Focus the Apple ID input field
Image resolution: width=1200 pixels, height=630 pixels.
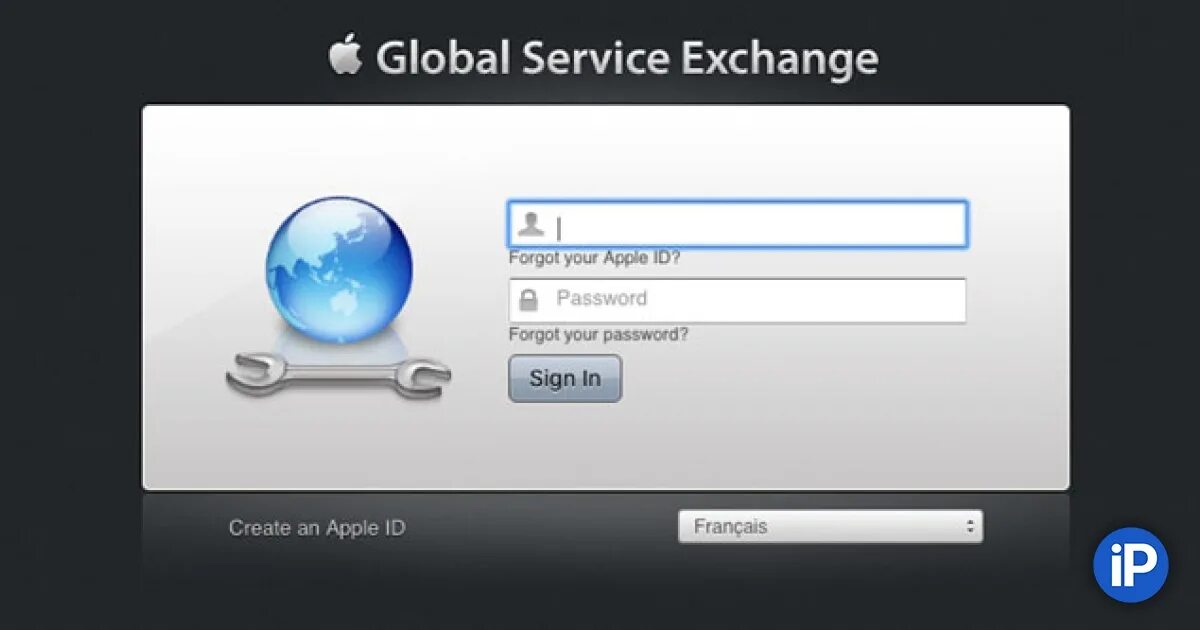738,224
